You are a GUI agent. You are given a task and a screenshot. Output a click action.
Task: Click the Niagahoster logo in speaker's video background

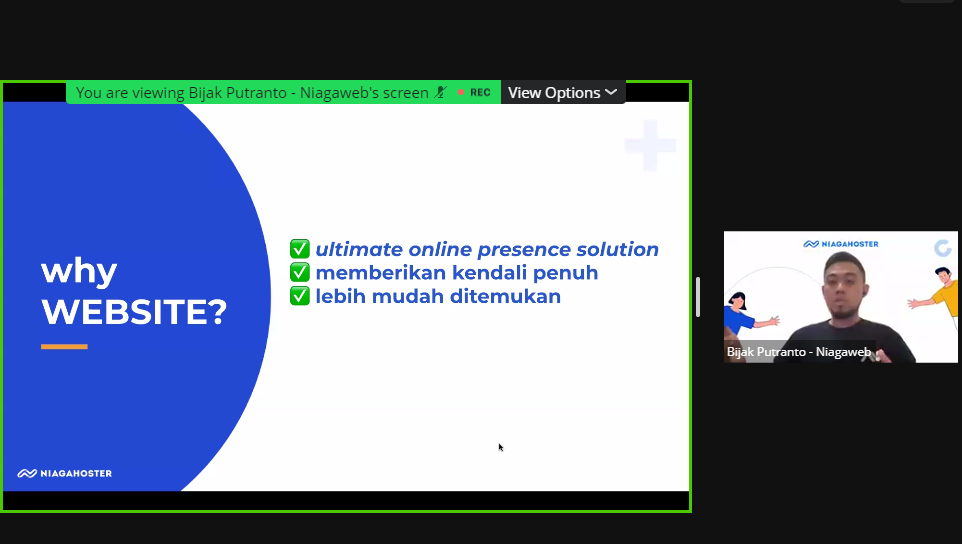click(840, 243)
